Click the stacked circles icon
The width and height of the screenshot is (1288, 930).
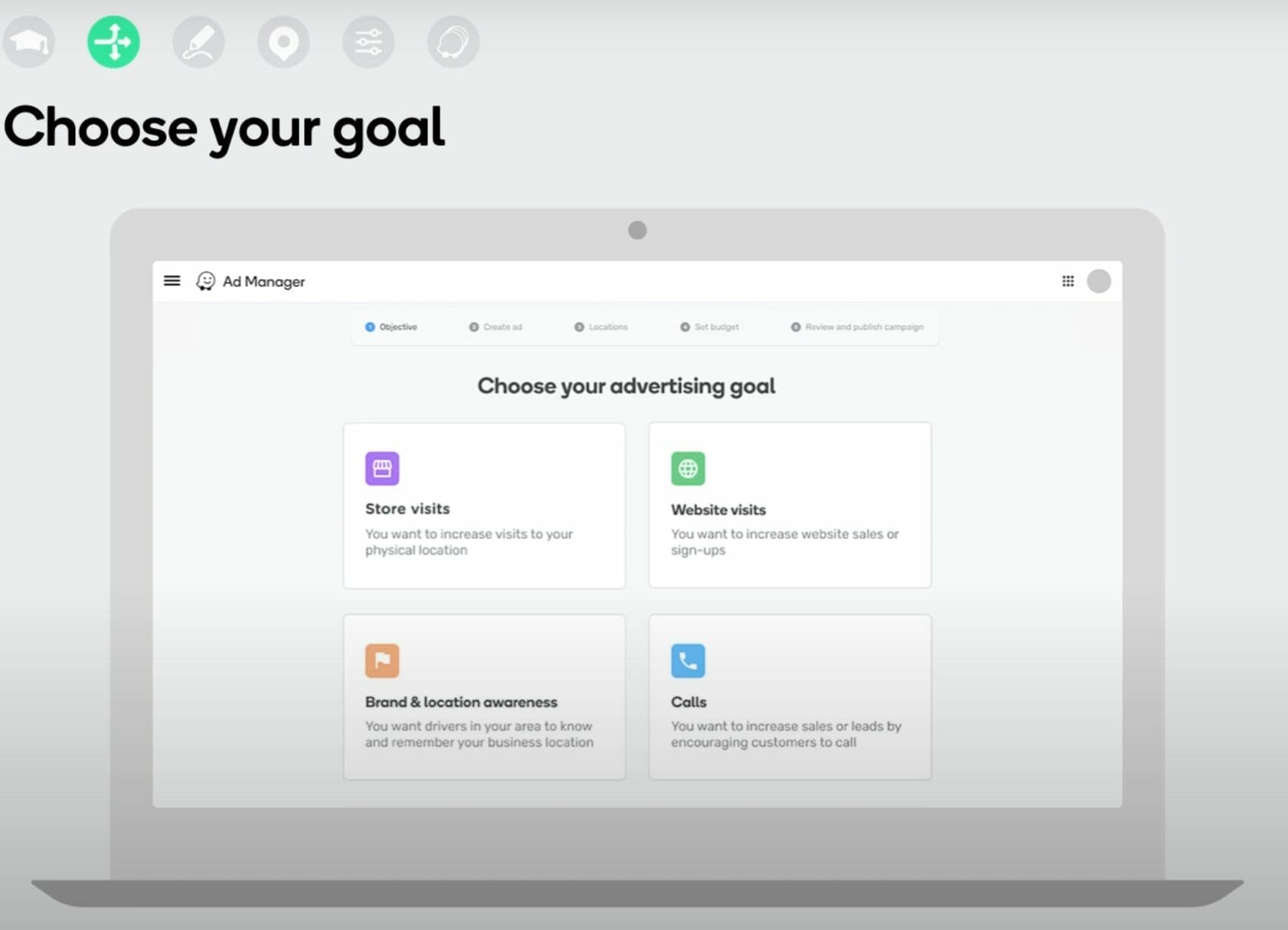click(453, 42)
